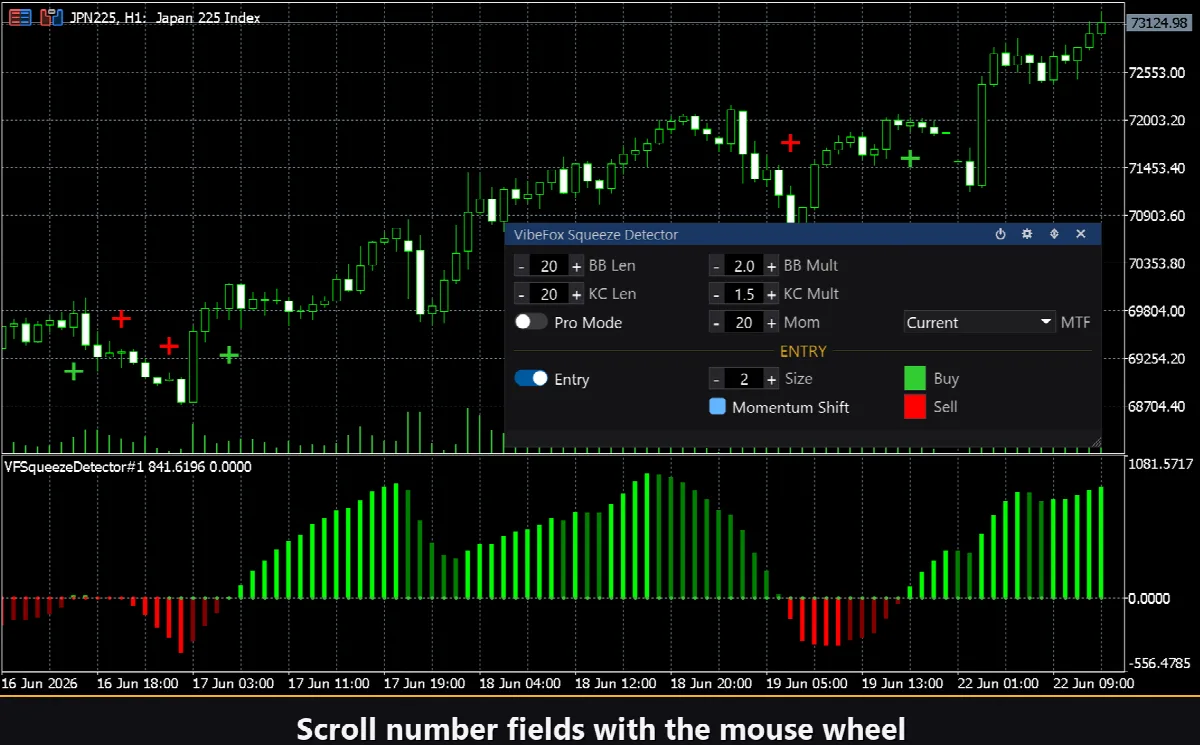Decrease Mom value with minus button

pos(716,322)
